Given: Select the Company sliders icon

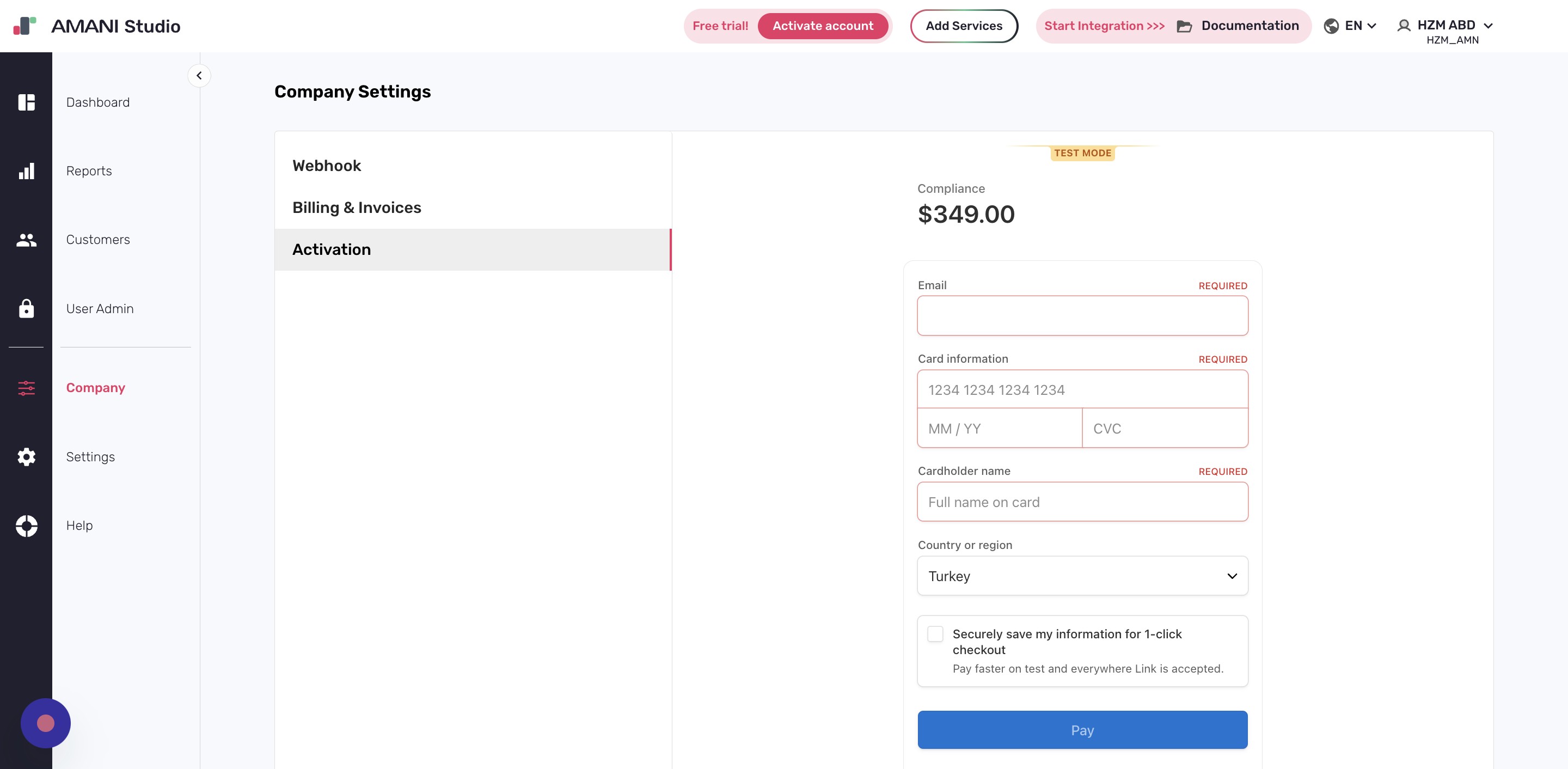Looking at the screenshot, I should tap(27, 388).
